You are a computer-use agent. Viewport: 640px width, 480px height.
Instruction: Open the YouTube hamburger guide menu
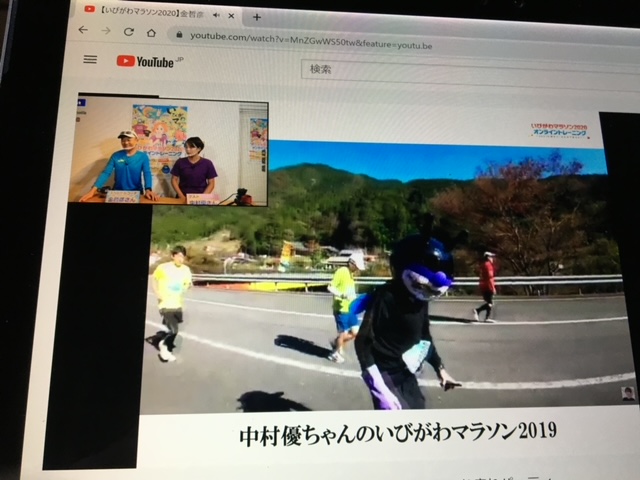[x=90, y=60]
